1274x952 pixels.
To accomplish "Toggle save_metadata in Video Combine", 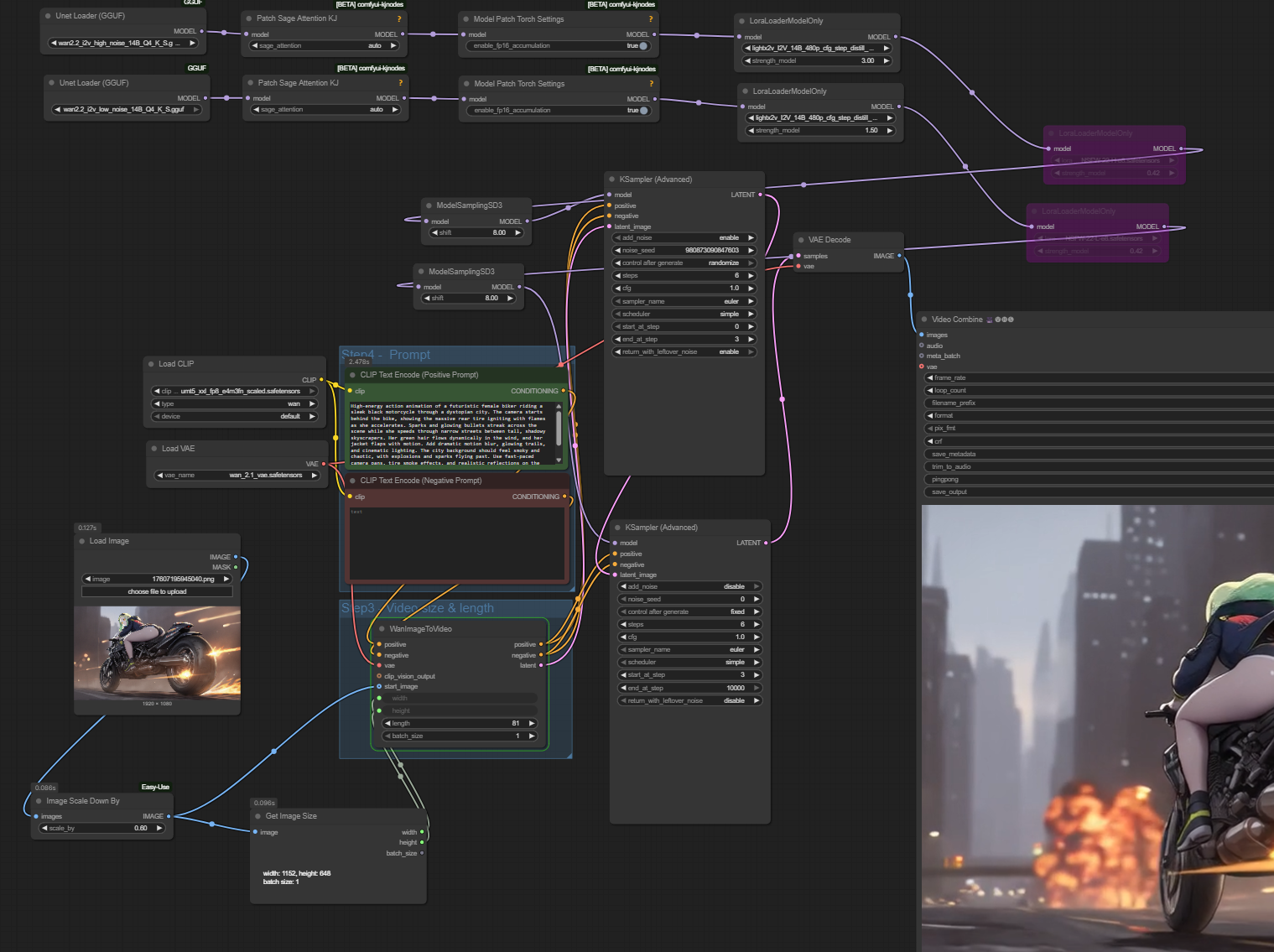I will click(1090, 454).
